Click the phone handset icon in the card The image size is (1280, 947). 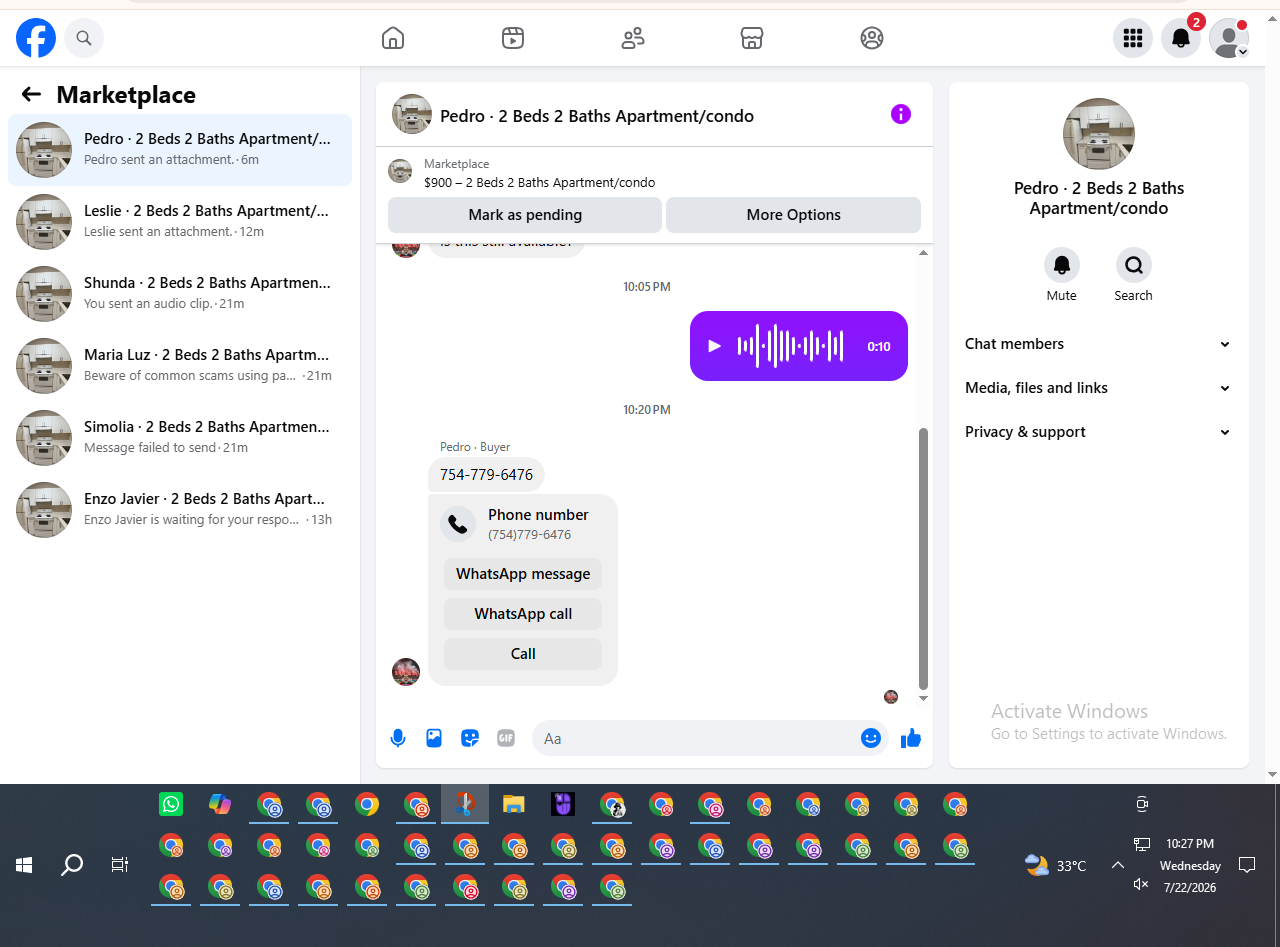point(458,524)
